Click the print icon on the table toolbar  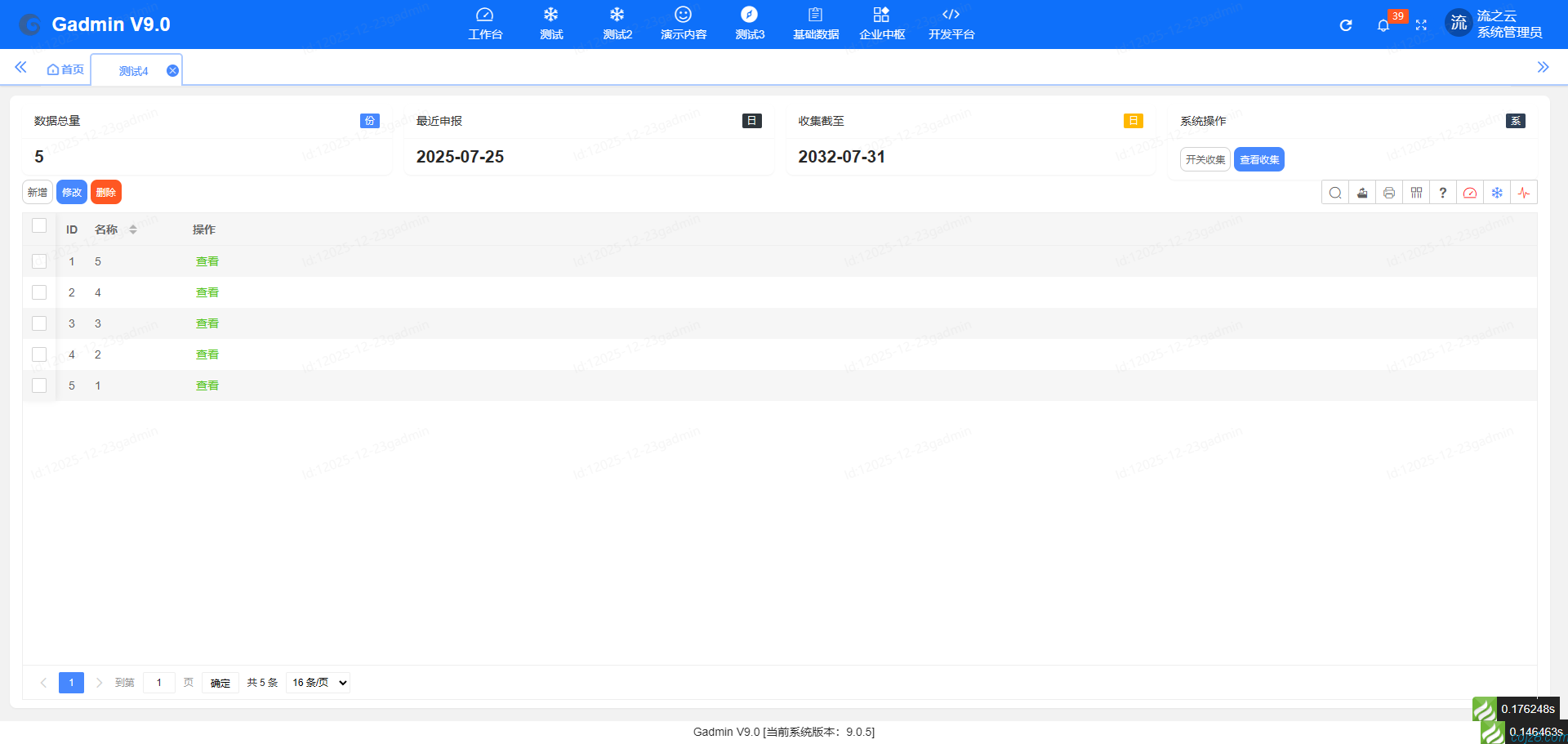tap(1389, 192)
